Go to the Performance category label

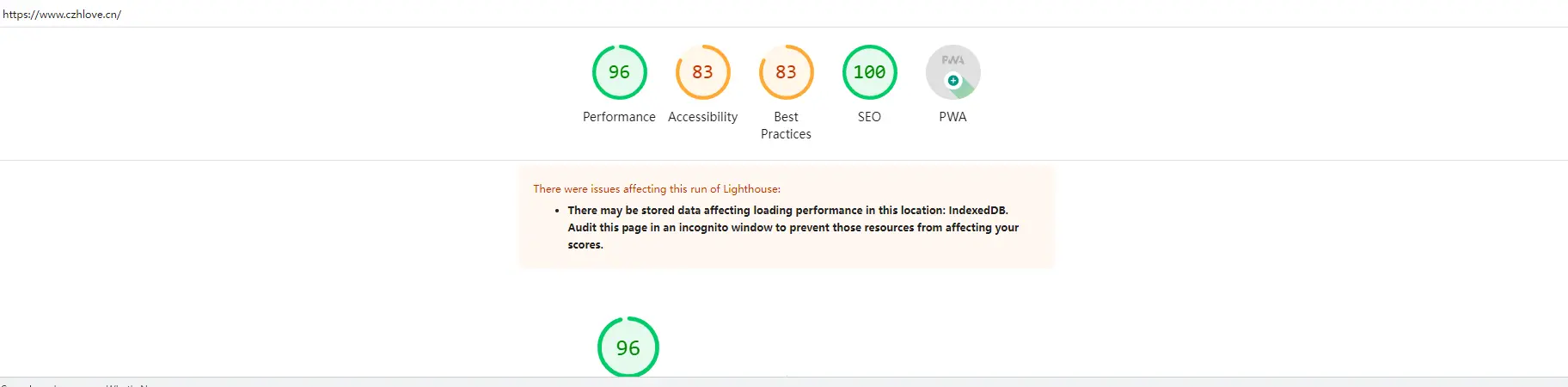619,117
